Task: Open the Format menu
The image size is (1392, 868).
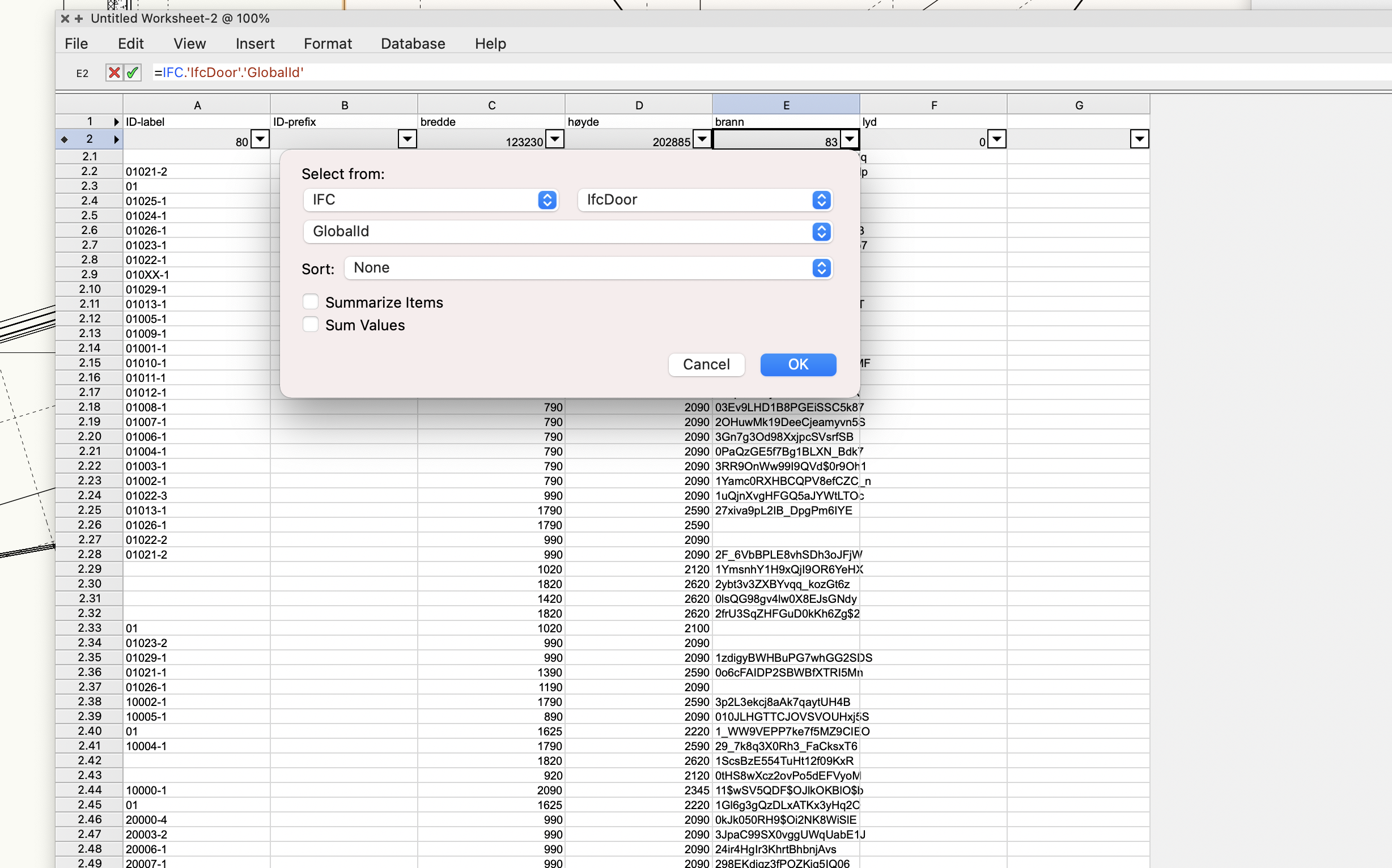Action: tap(328, 44)
